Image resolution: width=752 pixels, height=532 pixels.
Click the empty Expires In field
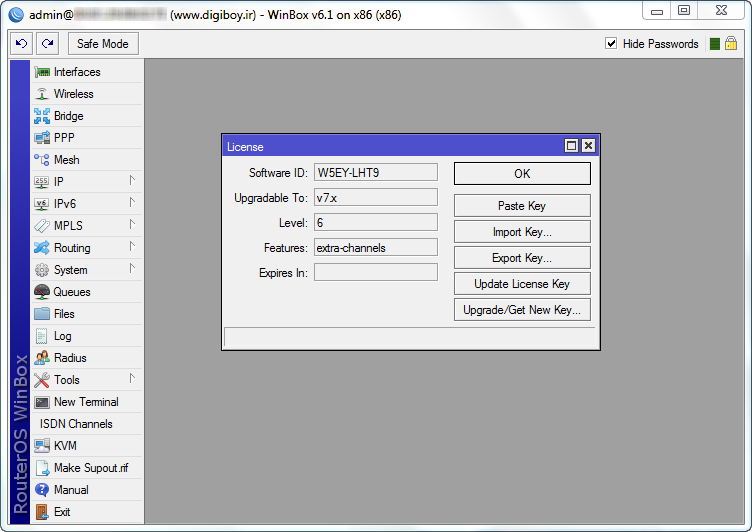pos(376,272)
